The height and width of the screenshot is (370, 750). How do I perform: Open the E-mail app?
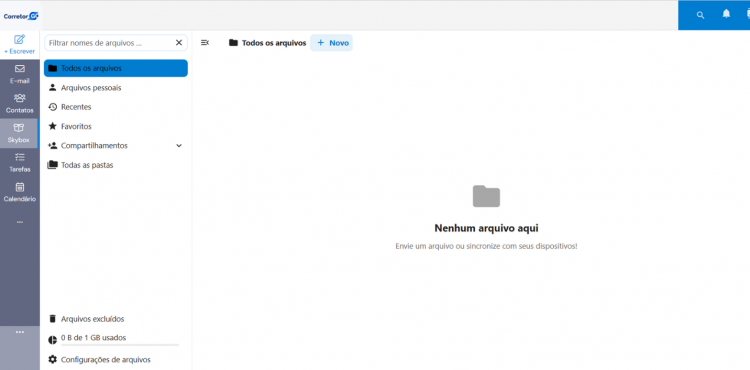tap(20, 74)
